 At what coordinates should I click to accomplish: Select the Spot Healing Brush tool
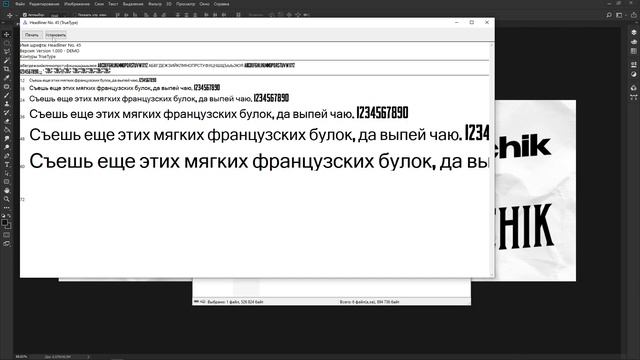pos(7,87)
